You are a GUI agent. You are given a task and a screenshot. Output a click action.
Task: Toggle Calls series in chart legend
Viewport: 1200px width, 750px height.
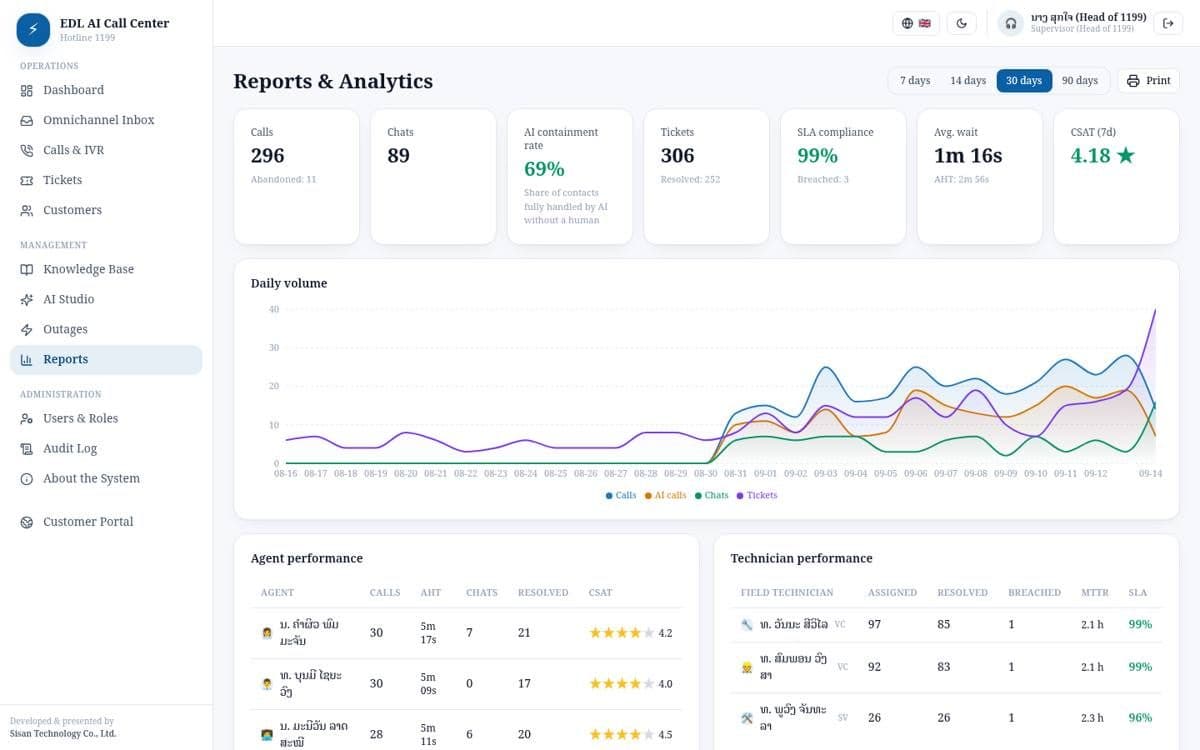tap(621, 495)
